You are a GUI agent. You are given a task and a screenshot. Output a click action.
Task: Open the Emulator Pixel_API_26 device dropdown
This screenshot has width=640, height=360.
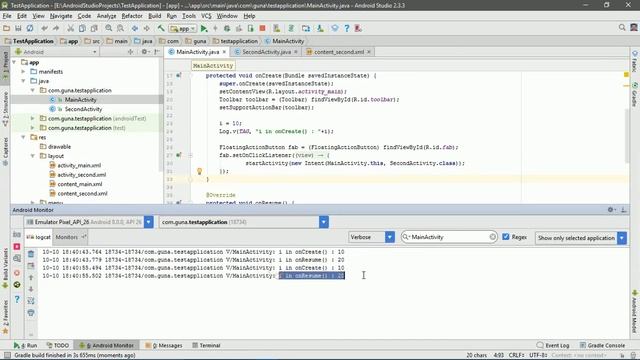coord(149,222)
